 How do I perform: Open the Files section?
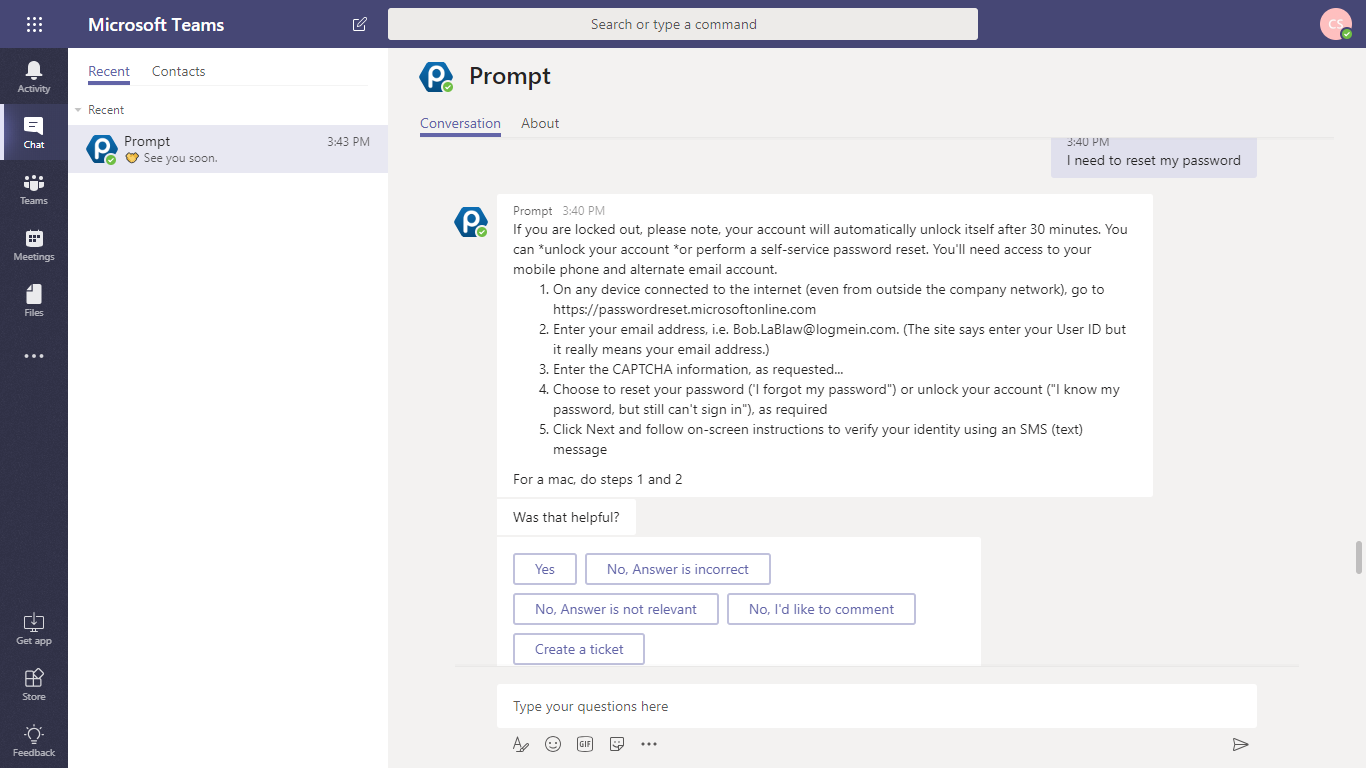[33, 300]
